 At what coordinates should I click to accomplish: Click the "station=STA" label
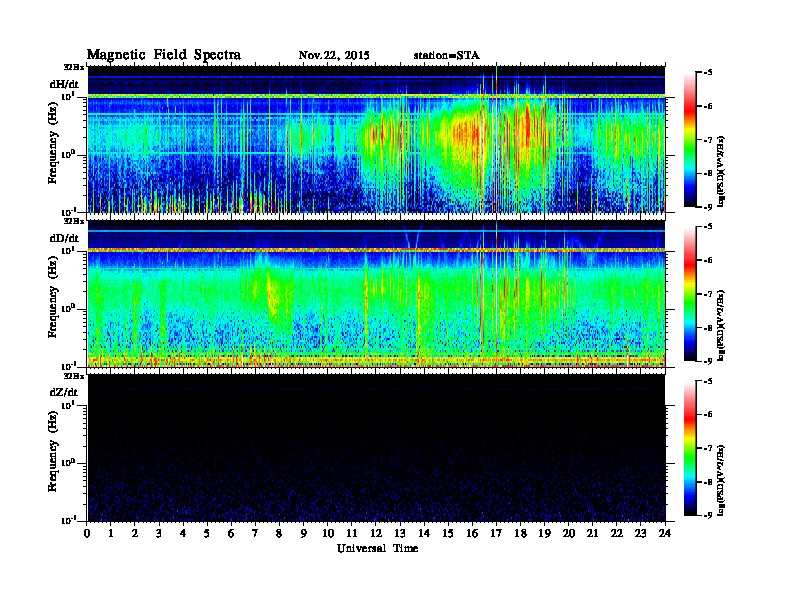(x=446, y=55)
